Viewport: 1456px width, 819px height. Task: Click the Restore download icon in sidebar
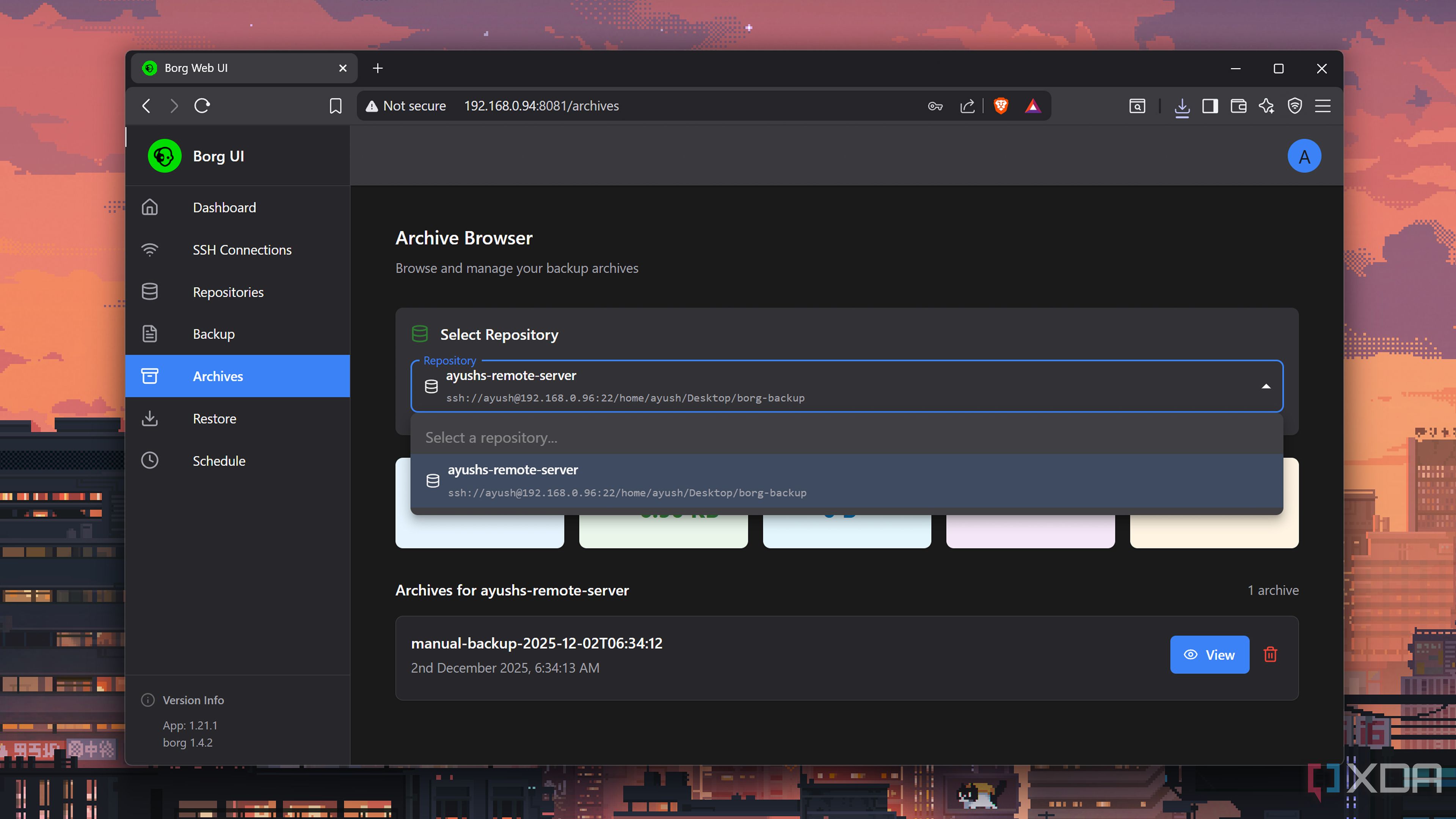[150, 418]
